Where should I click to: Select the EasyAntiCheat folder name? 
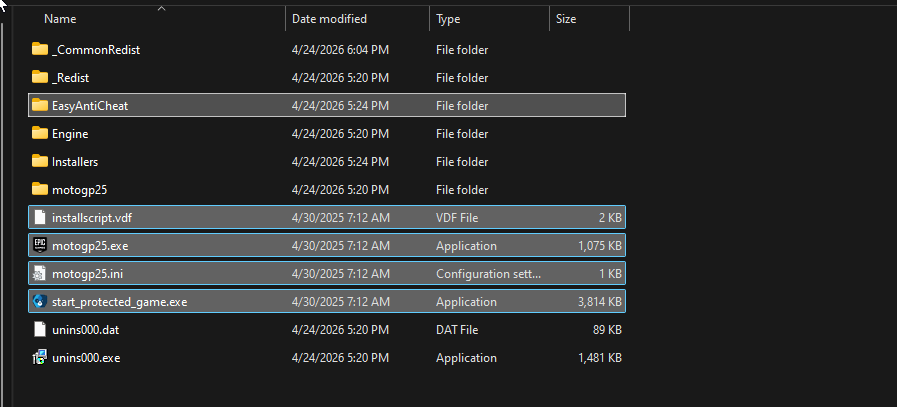pyautogui.click(x=90, y=106)
